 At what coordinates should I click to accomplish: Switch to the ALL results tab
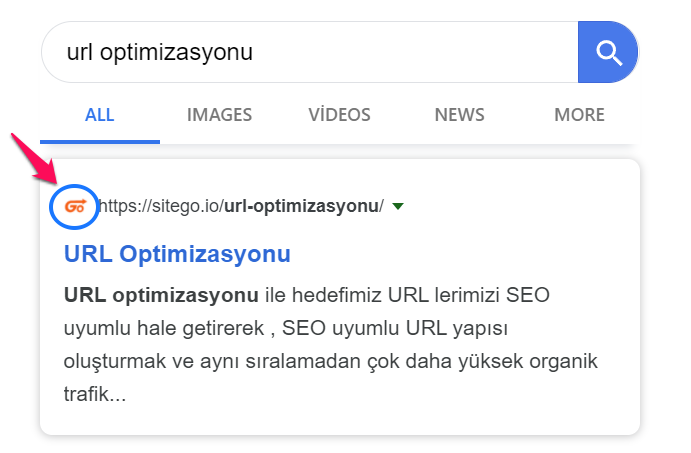tap(100, 115)
